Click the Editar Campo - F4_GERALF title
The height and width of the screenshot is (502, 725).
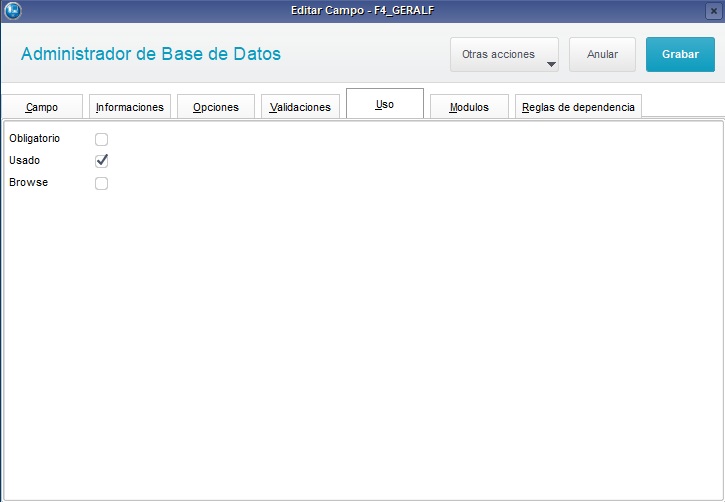[x=362, y=11]
